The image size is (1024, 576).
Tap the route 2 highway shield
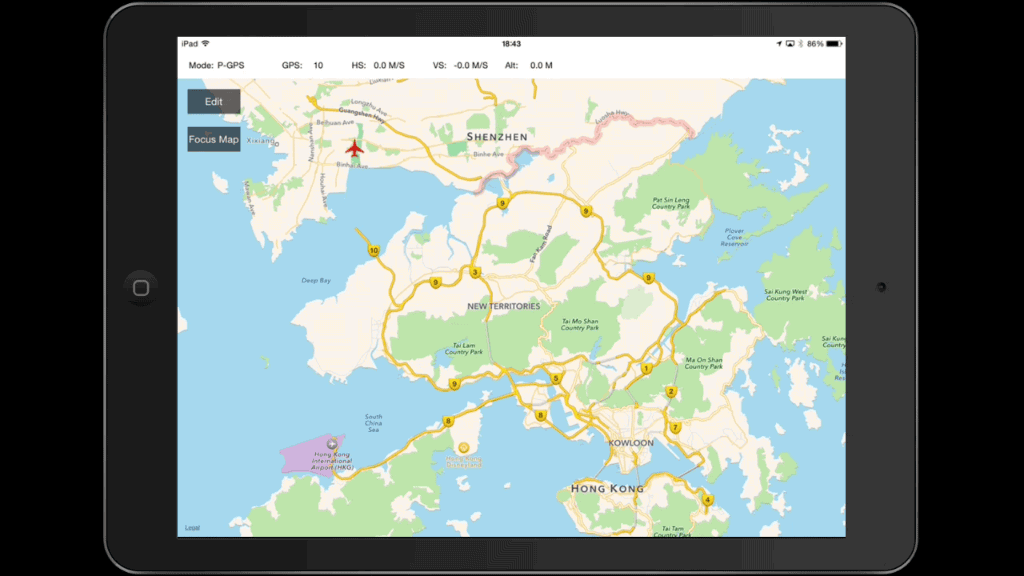point(671,392)
